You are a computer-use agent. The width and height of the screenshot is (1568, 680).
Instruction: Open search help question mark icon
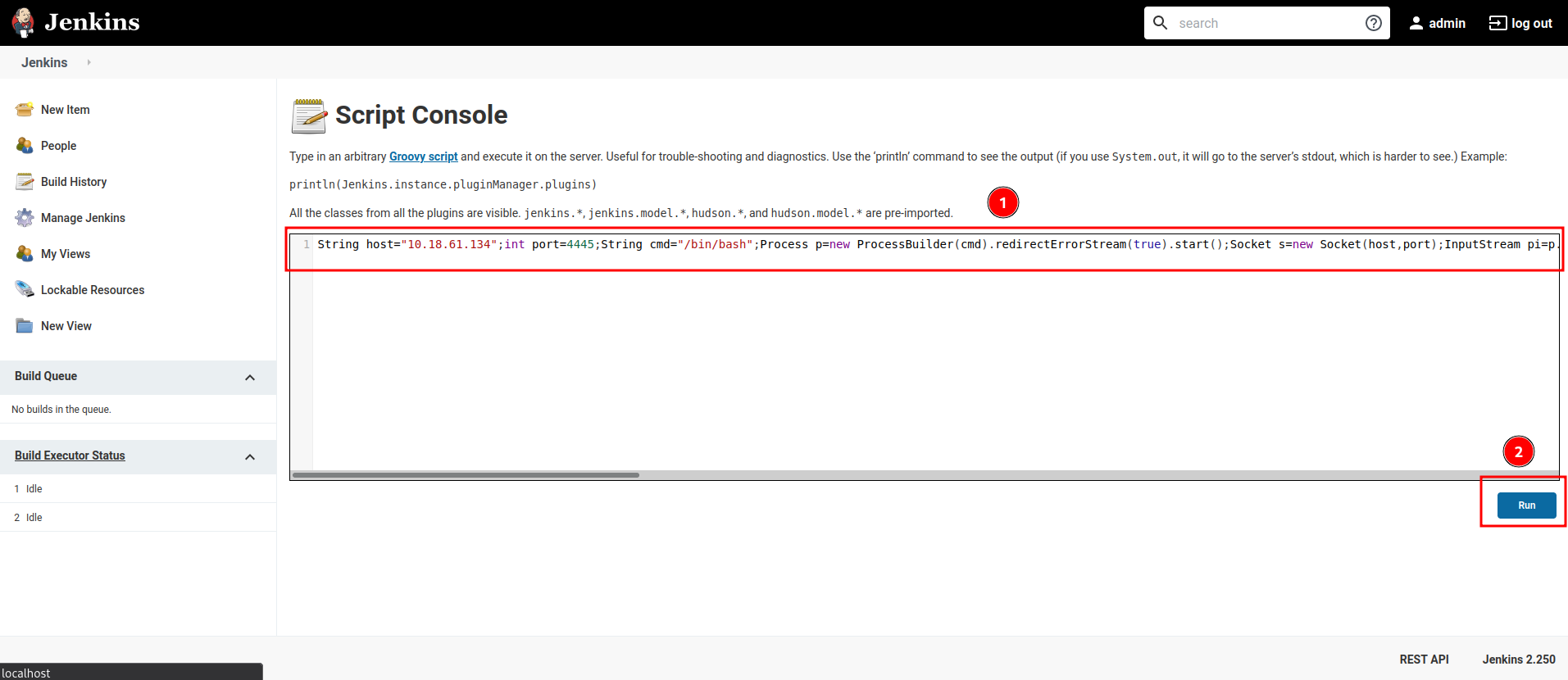pyautogui.click(x=1374, y=23)
